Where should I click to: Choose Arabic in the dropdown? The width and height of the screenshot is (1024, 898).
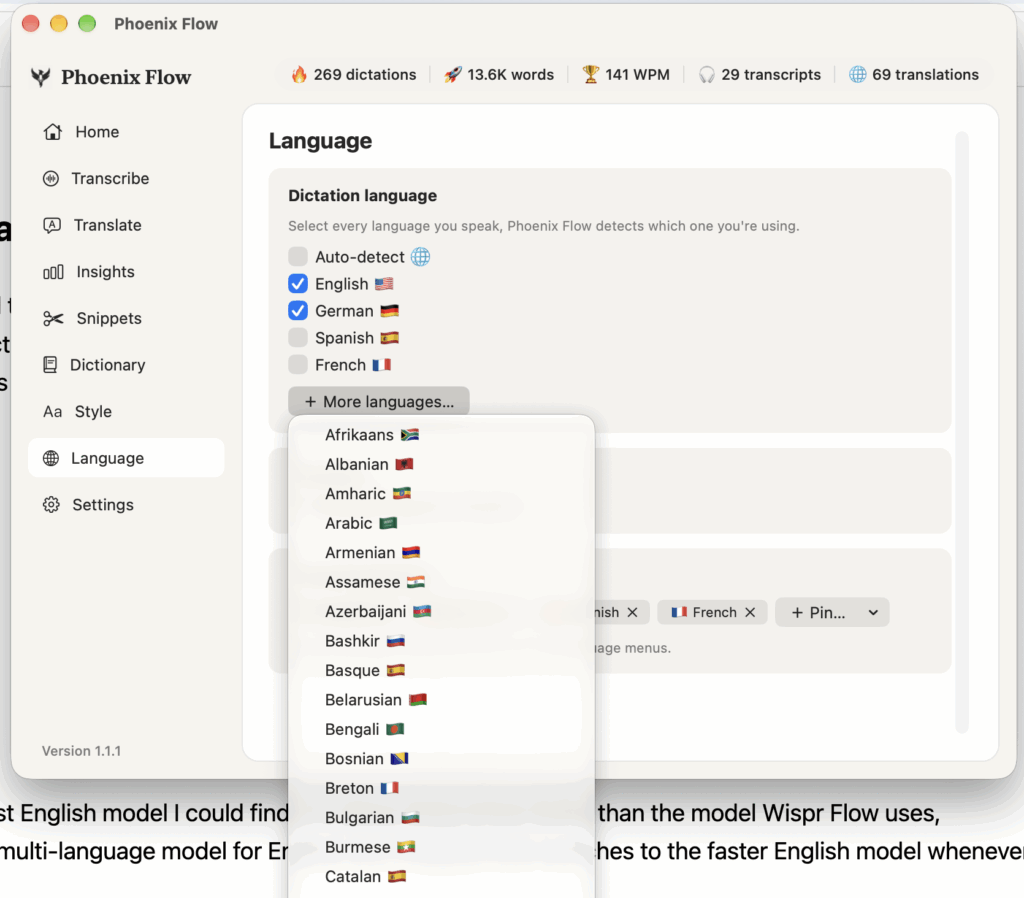point(441,523)
